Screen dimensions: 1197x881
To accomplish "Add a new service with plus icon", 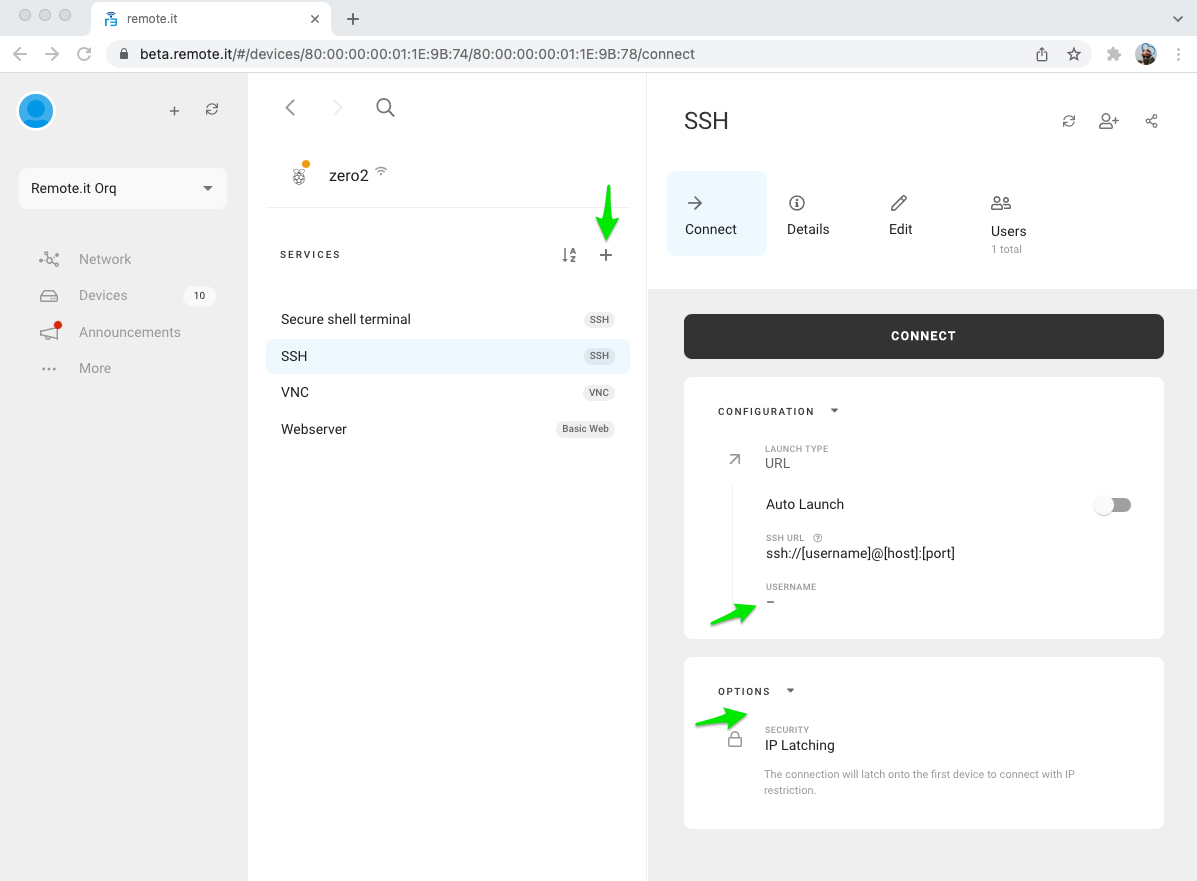I will pyautogui.click(x=605, y=255).
